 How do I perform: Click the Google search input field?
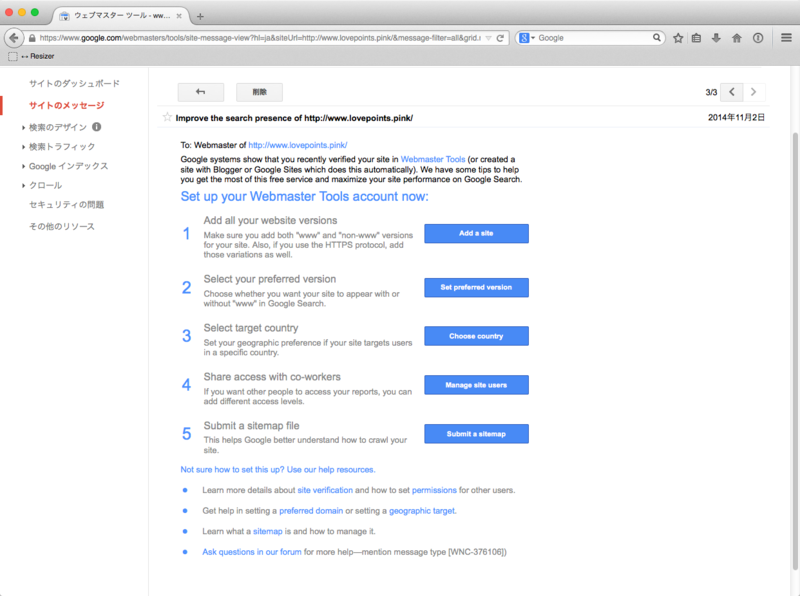click(594, 38)
